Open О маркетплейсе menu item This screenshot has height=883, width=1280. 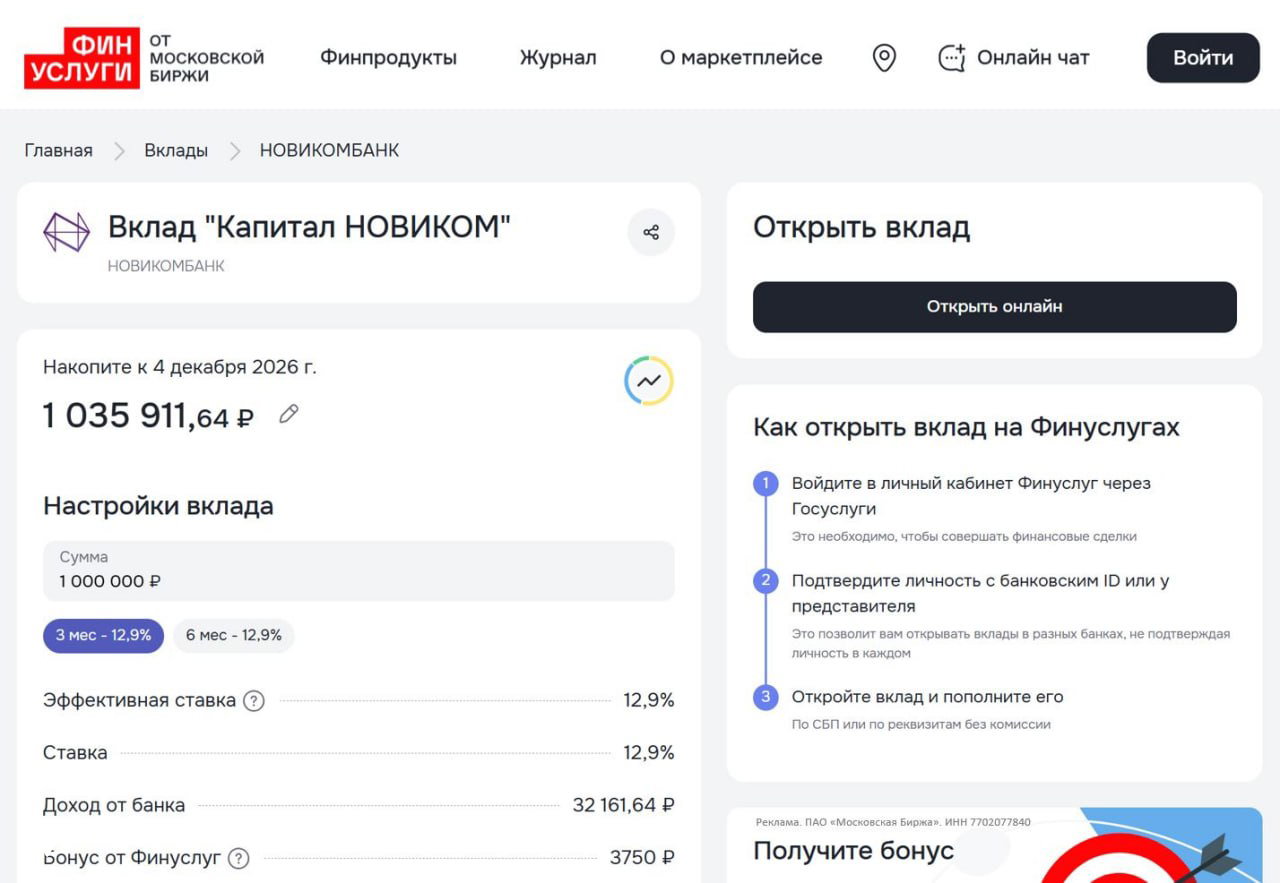click(x=741, y=58)
